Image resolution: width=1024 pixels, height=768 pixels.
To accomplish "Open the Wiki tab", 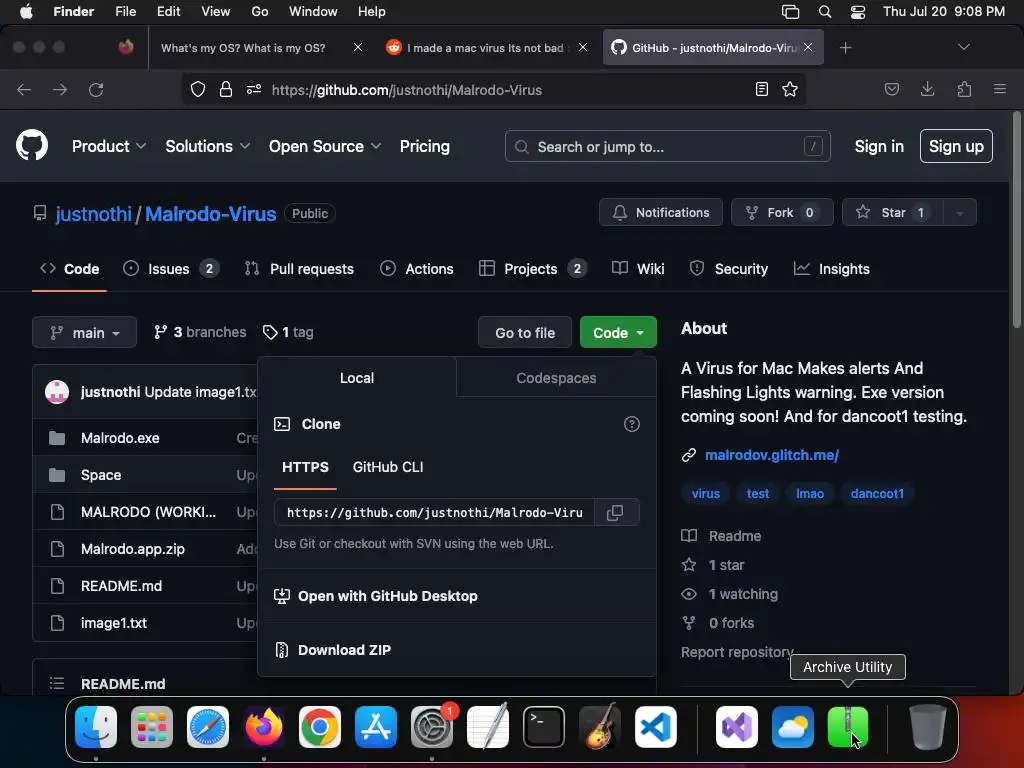I will (x=638, y=269).
